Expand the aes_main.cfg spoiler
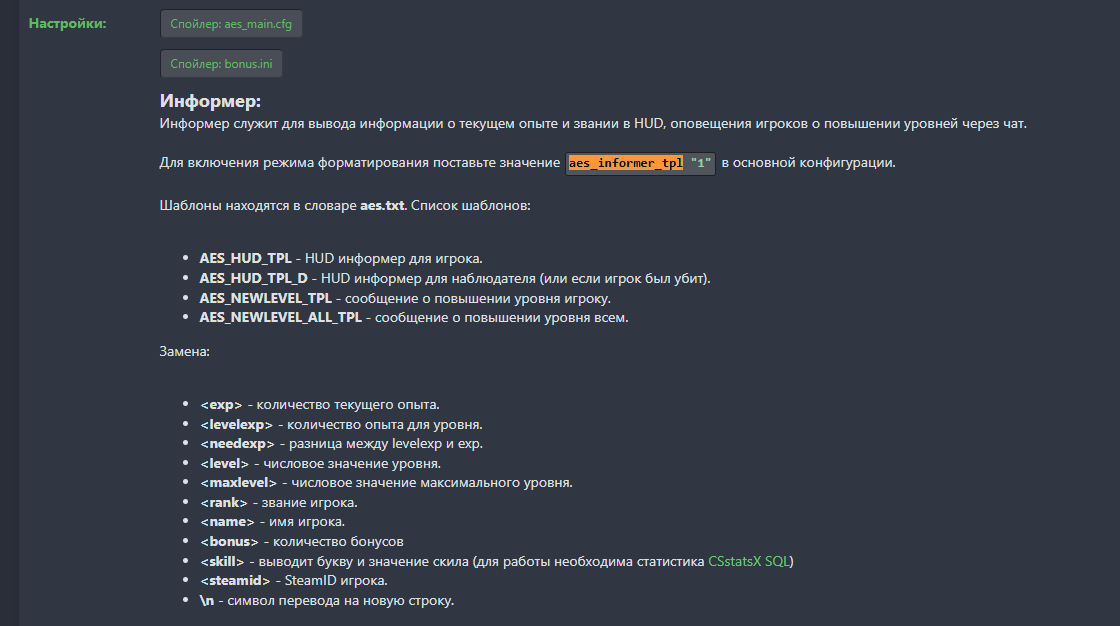The height and width of the screenshot is (626, 1120). (231, 24)
